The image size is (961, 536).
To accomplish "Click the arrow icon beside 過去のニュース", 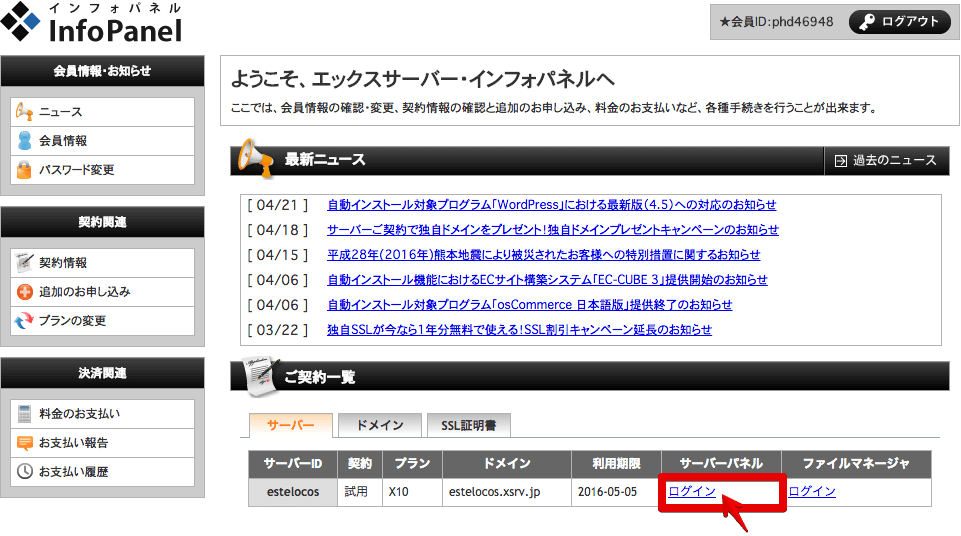I will tap(841, 160).
